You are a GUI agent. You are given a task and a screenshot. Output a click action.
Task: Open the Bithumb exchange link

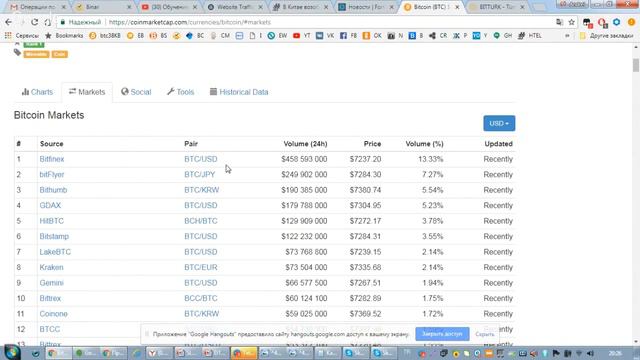click(53, 190)
